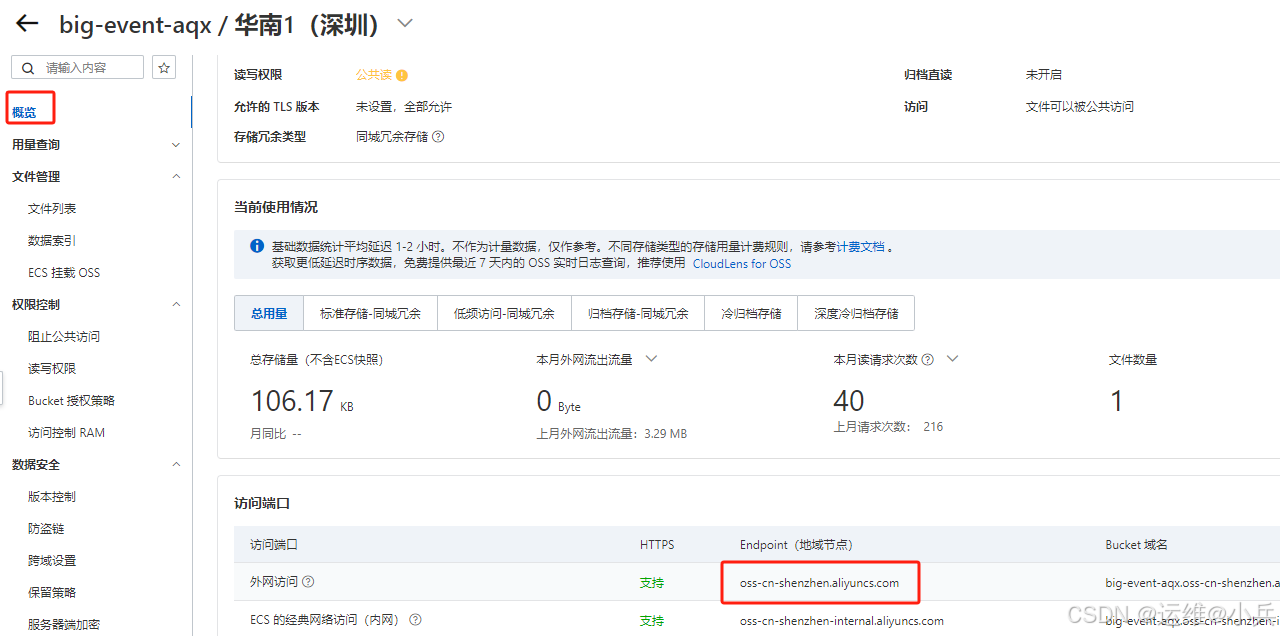Image resolution: width=1280 pixels, height=636 pixels.
Task: Open 保留策略 in sidebar
Action: [52, 593]
